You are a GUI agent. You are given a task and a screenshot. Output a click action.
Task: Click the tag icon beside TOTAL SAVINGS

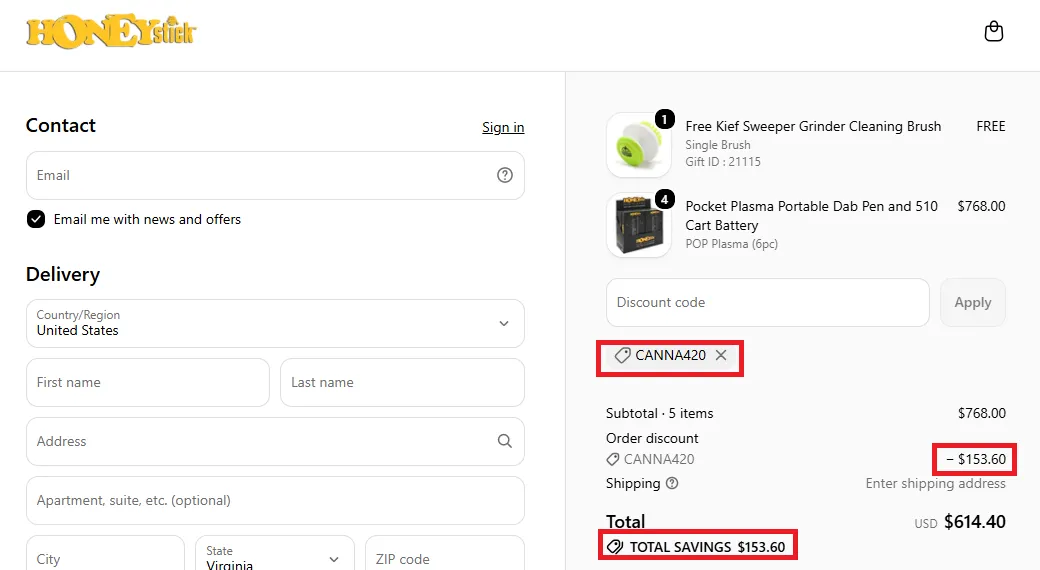pyautogui.click(x=615, y=547)
